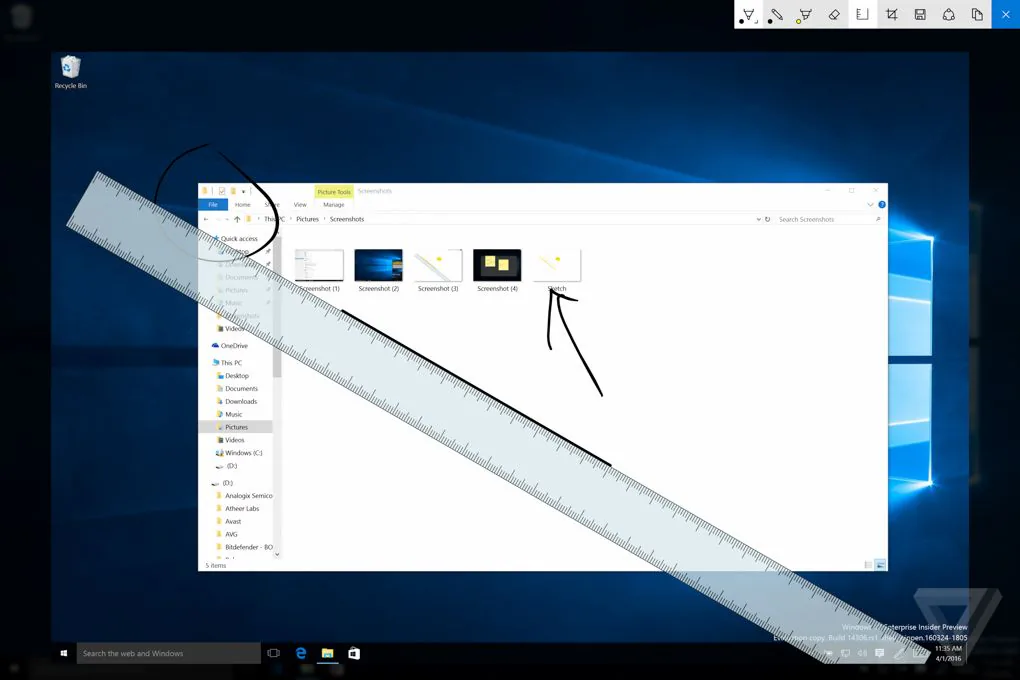1020x680 pixels.
Task: Copy the sketch to clipboard
Action: 977,14
